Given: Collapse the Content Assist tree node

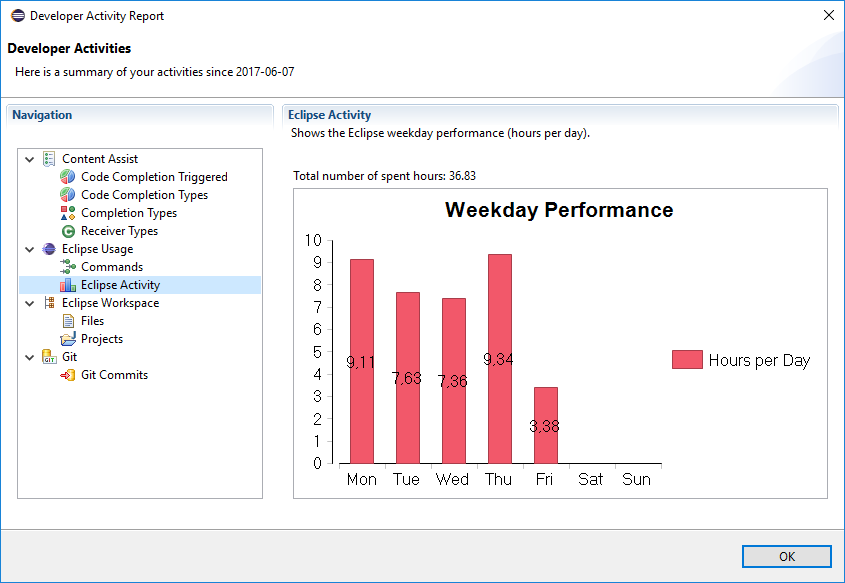Looking at the screenshot, I should tap(30, 159).
